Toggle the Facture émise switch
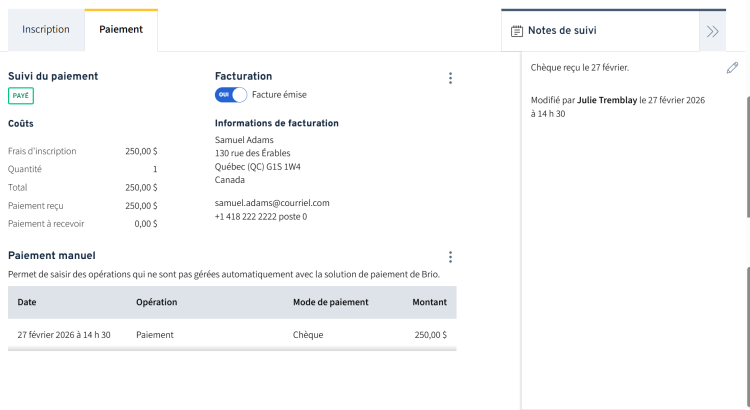 coord(231,95)
